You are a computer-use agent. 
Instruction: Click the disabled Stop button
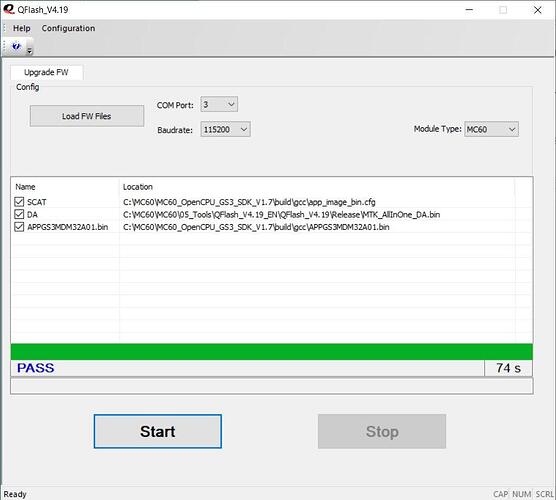click(x=382, y=431)
